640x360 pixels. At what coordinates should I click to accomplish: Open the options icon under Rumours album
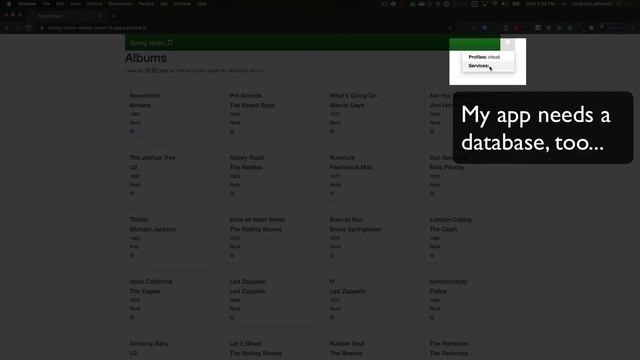pyautogui.click(x=332, y=193)
